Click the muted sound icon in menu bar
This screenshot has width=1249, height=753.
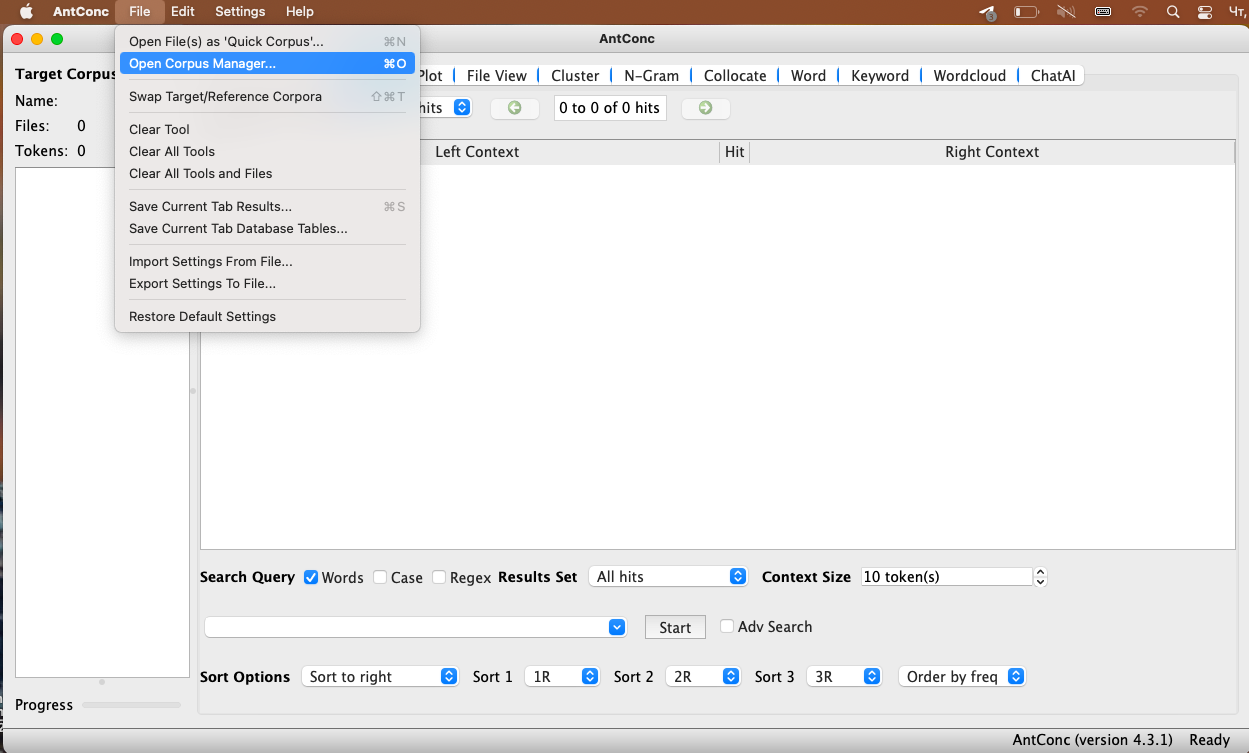coord(1066,12)
